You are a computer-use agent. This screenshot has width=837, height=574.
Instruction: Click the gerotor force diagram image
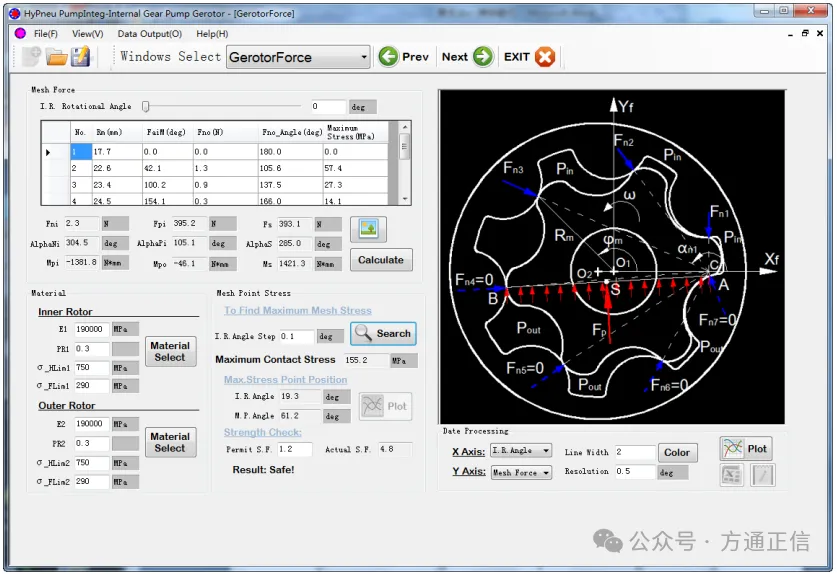pos(612,257)
